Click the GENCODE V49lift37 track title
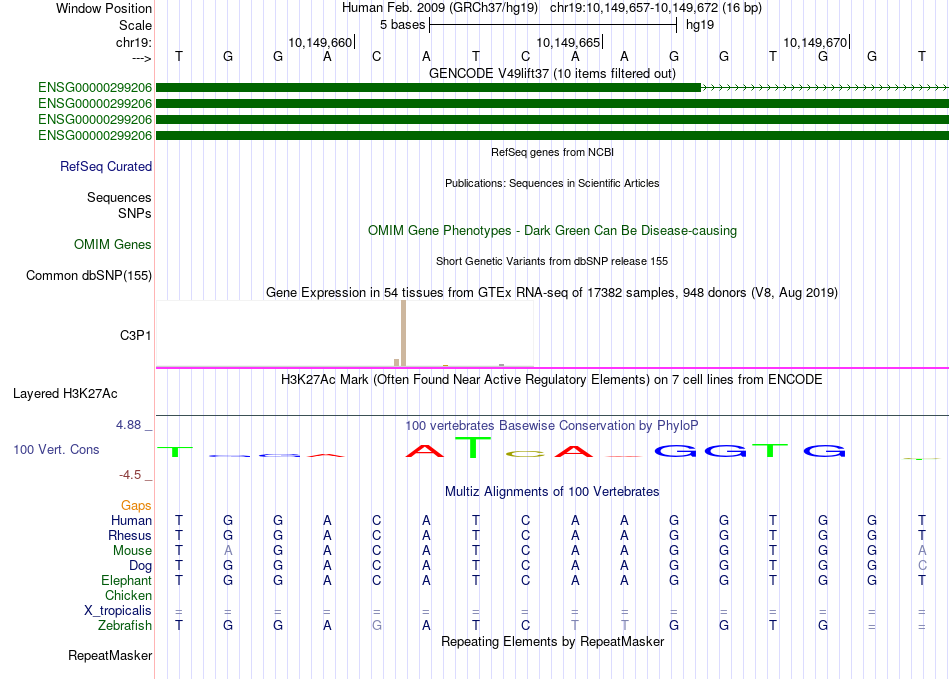The height and width of the screenshot is (679, 950). [x=552, y=74]
